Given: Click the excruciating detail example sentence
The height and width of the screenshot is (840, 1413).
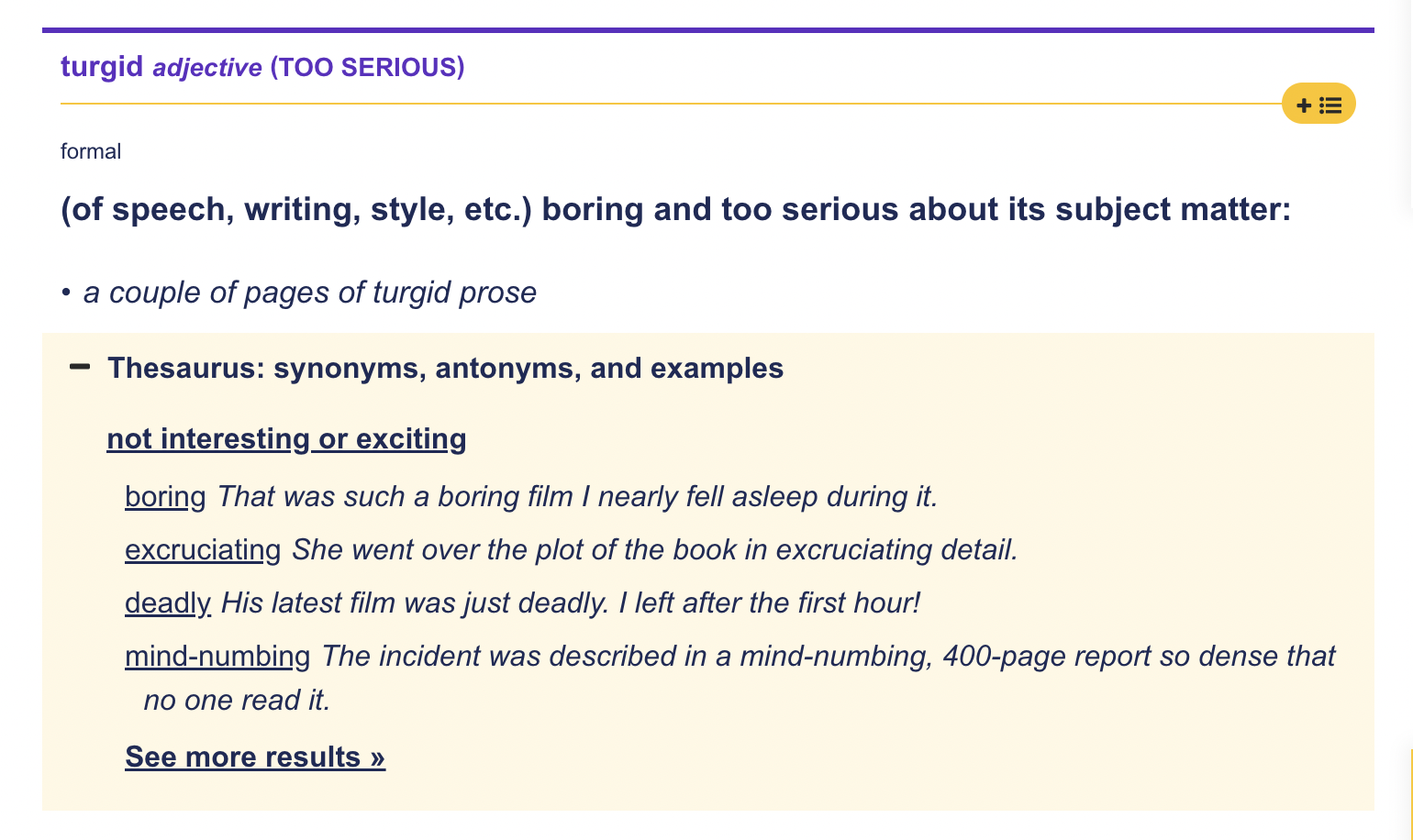Looking at the screenshot, I should pyautogui.click(x=655, y=549).
